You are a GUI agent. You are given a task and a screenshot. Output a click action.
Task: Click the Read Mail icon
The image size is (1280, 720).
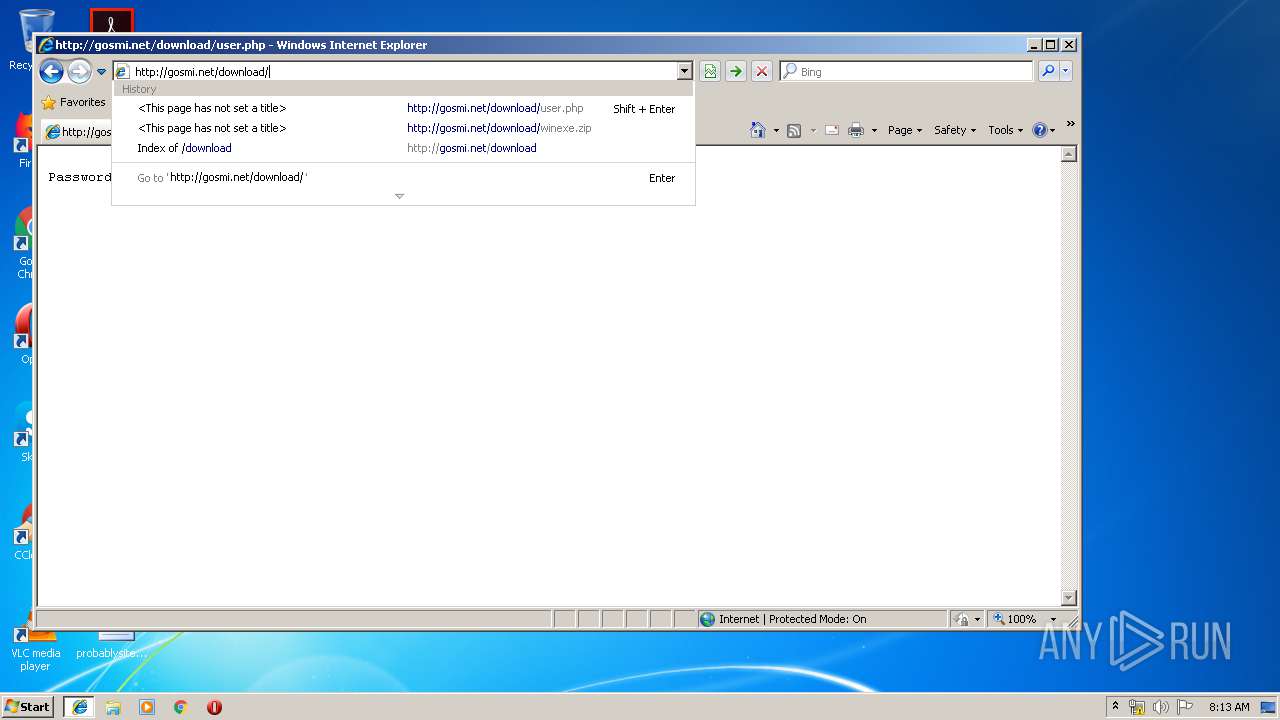[x=831, y=130]
